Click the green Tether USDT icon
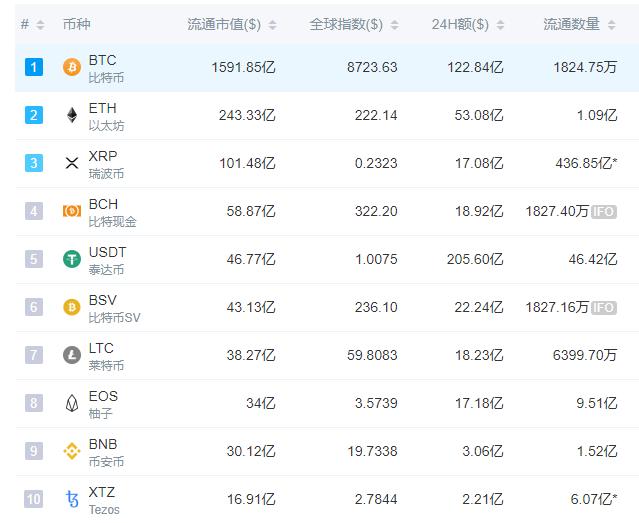The image size is (639, 523). point(72,259)
